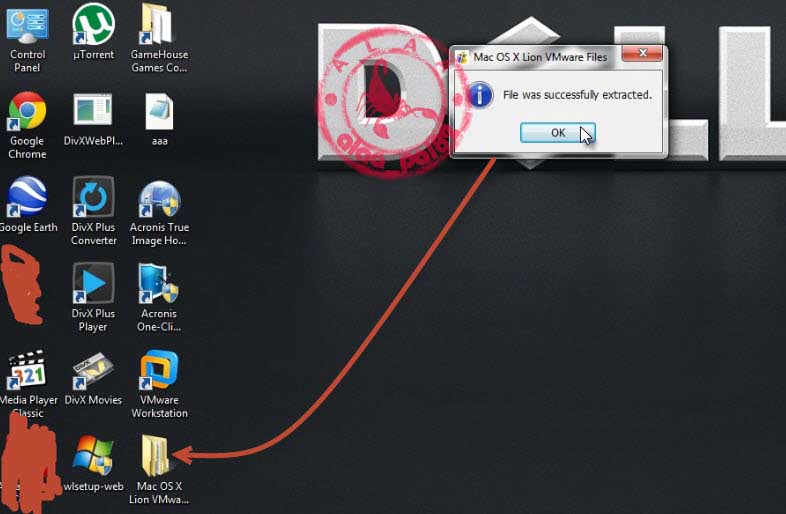Open the Media Player Classic shortcut
Viewport: 786px width, 514px height.
point(28,384)
